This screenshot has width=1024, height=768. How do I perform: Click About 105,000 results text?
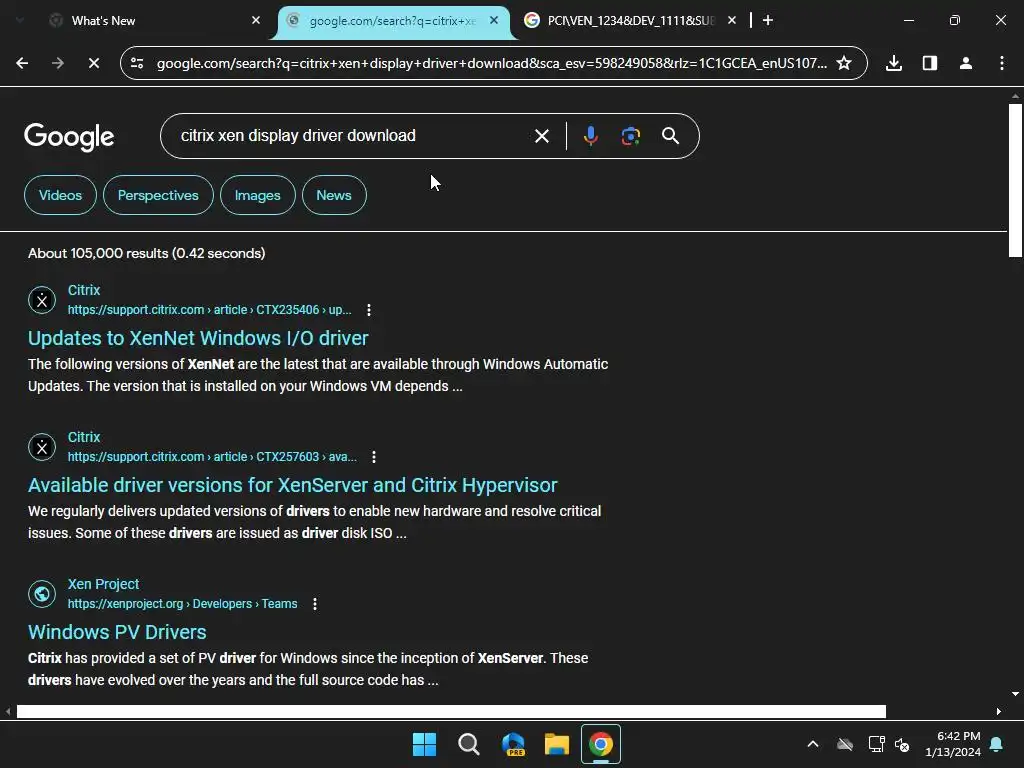[x=146, y=253]
